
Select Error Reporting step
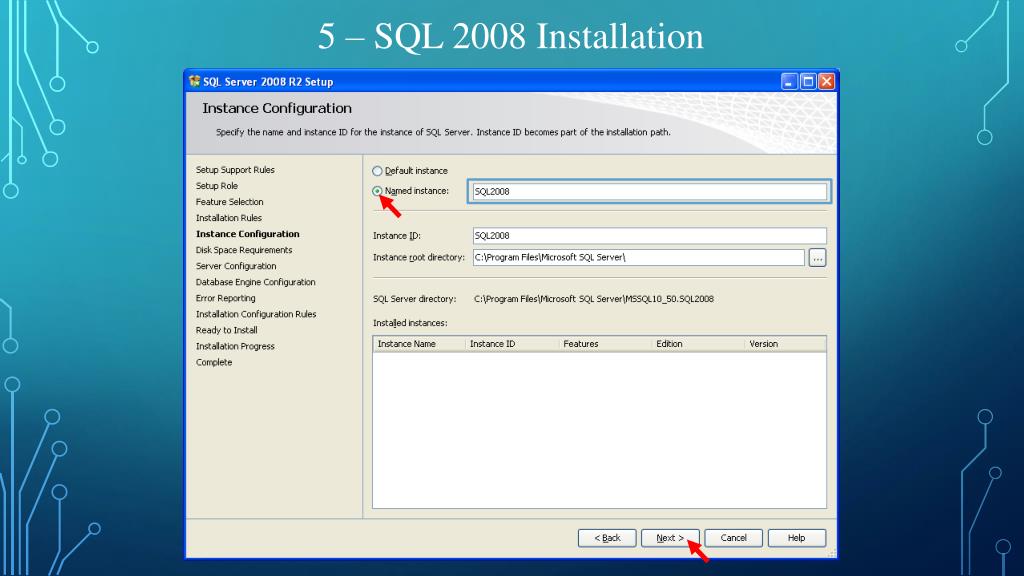click(225, 298)
